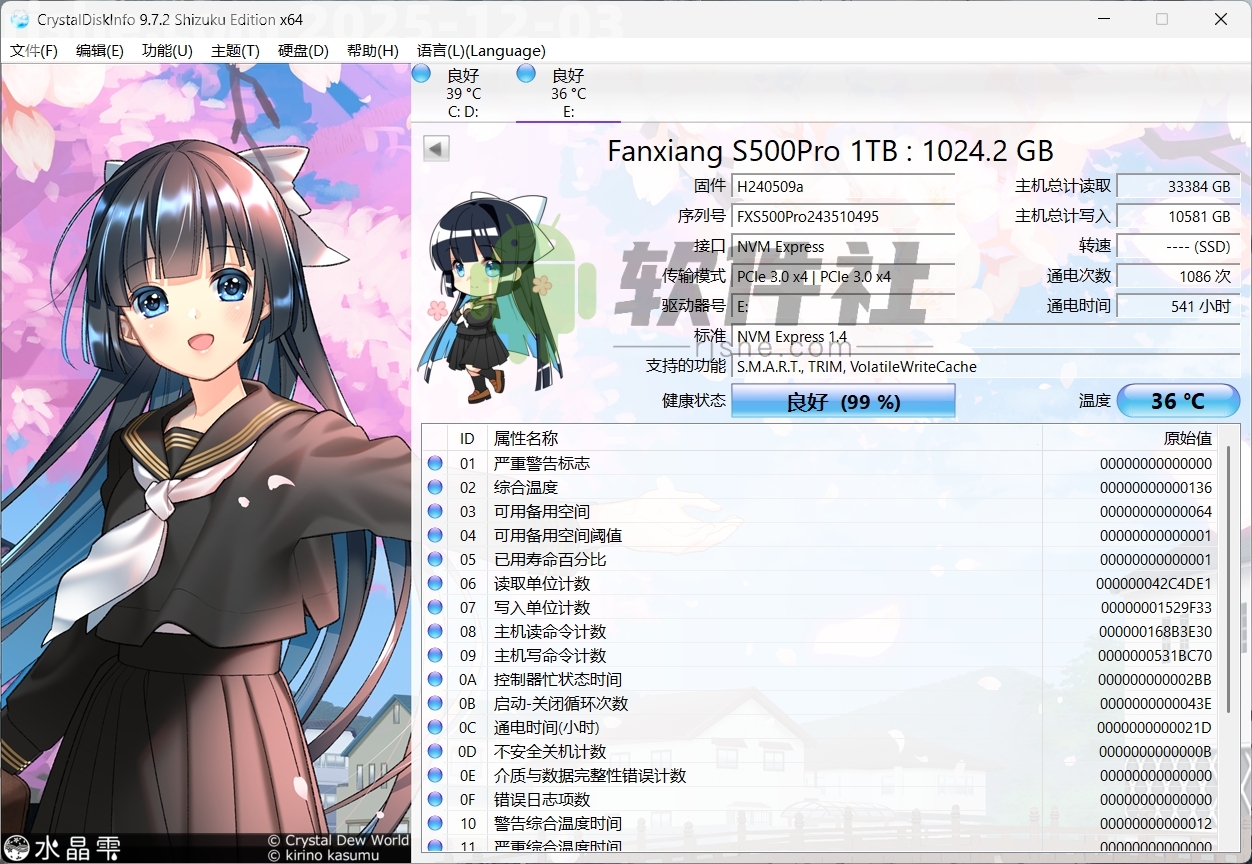Click the health dot next to 可用备用空间

(433, 511)
